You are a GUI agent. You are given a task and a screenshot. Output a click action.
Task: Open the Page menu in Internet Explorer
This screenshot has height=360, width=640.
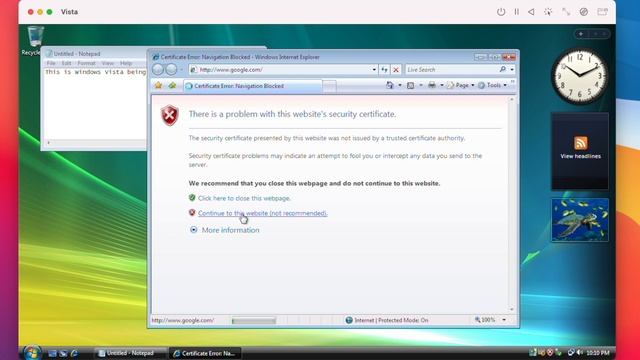[x=460, y=85]
